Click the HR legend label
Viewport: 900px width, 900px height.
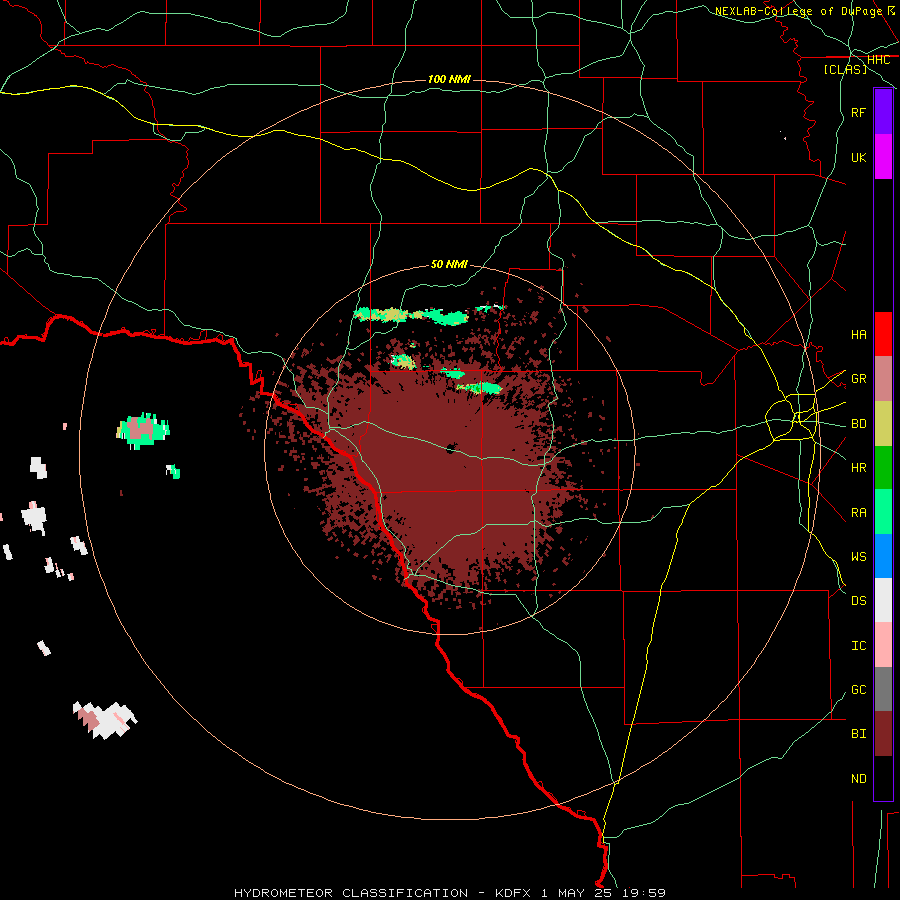858,468
